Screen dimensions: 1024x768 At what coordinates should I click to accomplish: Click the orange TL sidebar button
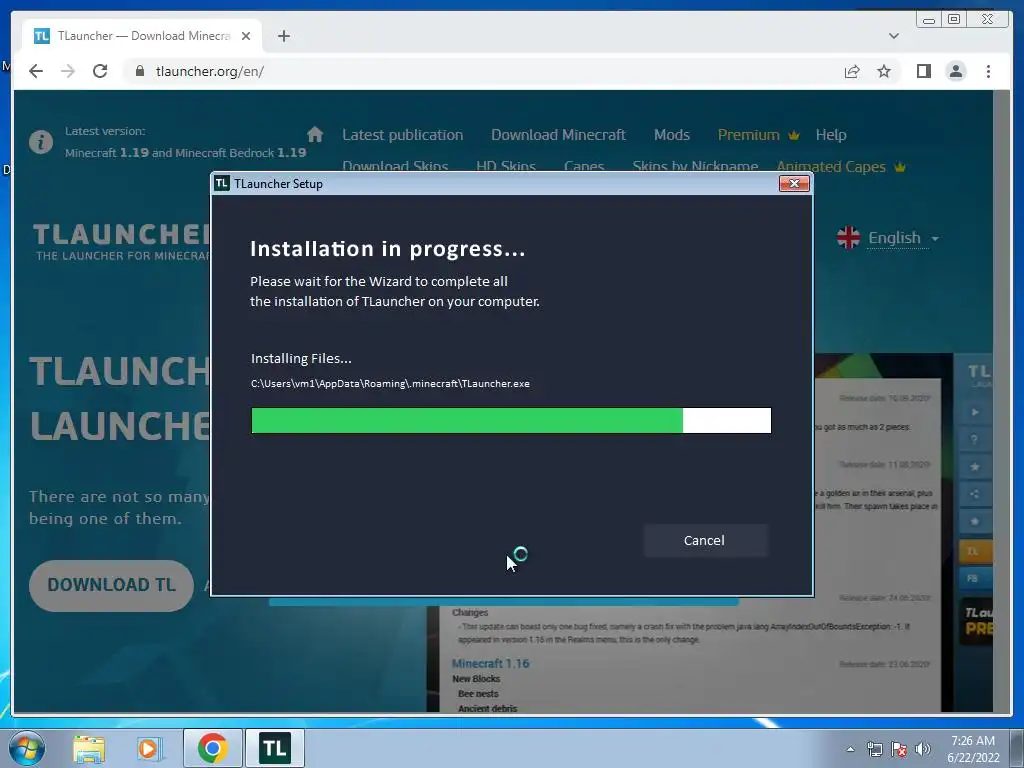974,552
